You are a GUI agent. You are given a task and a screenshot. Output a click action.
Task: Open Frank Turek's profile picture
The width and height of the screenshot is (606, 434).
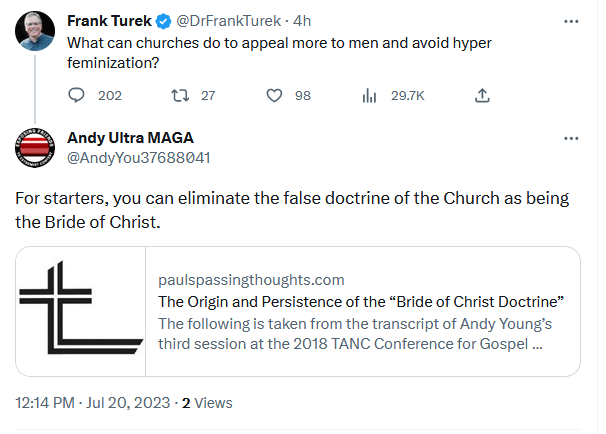(35, 32)
